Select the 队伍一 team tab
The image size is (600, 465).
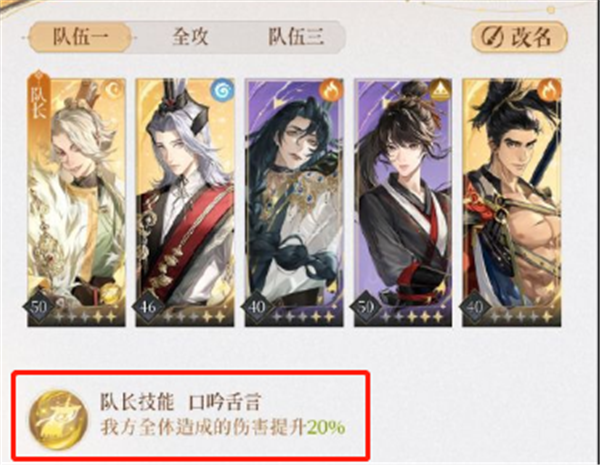[80, 37]
